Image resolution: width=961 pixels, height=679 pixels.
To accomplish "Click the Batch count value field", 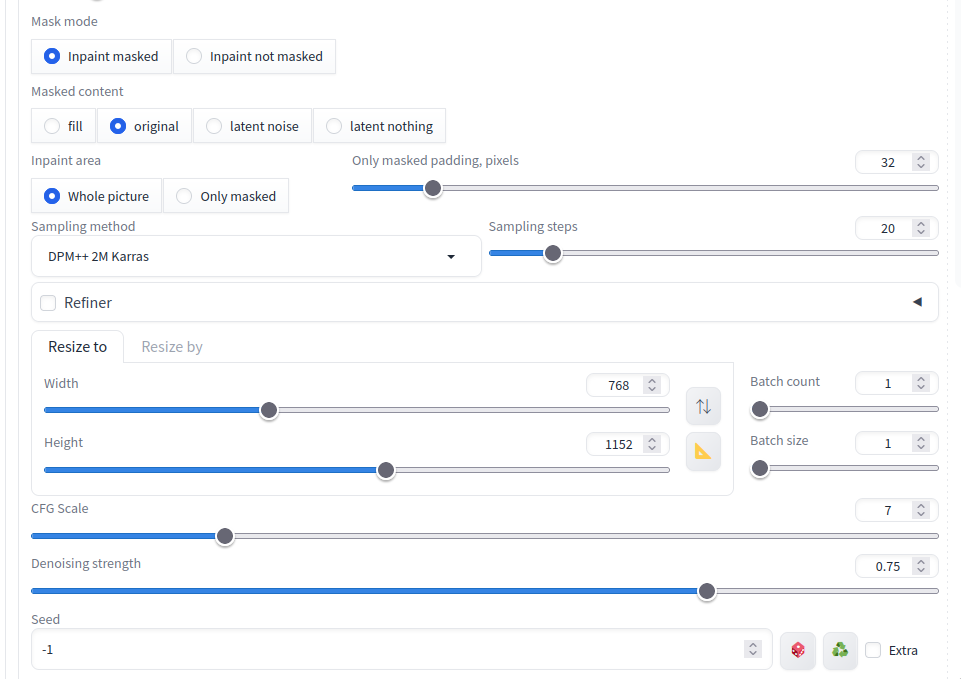I will coord(886,383).
